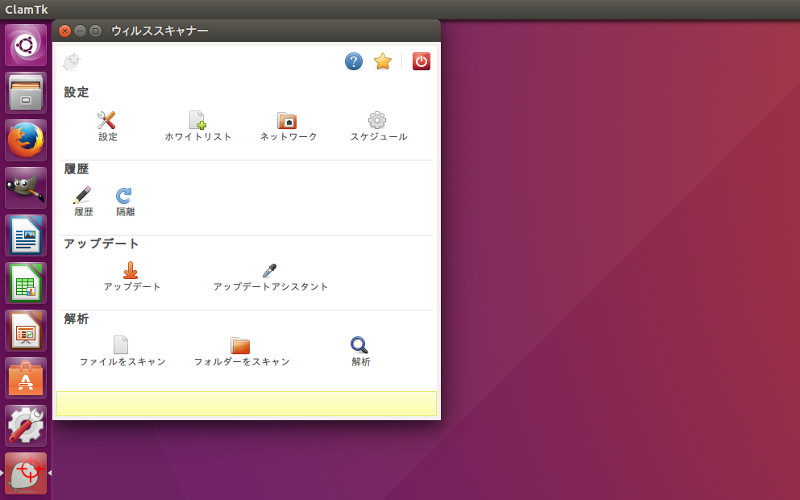Click the アップデート update download icon

tap(131, 270)
